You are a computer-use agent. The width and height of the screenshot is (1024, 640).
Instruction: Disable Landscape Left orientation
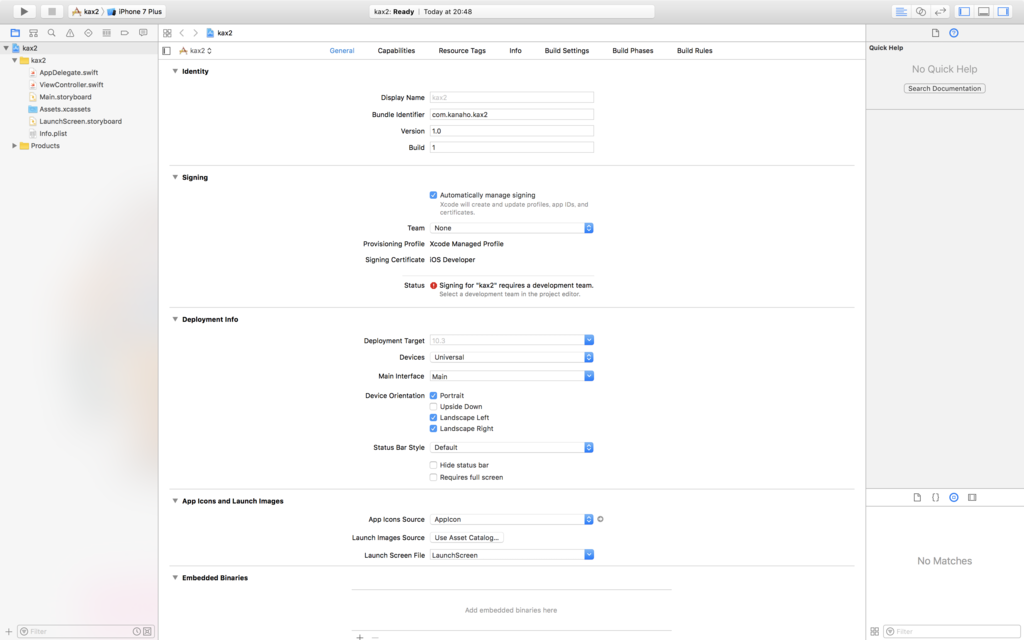[433, 417]
